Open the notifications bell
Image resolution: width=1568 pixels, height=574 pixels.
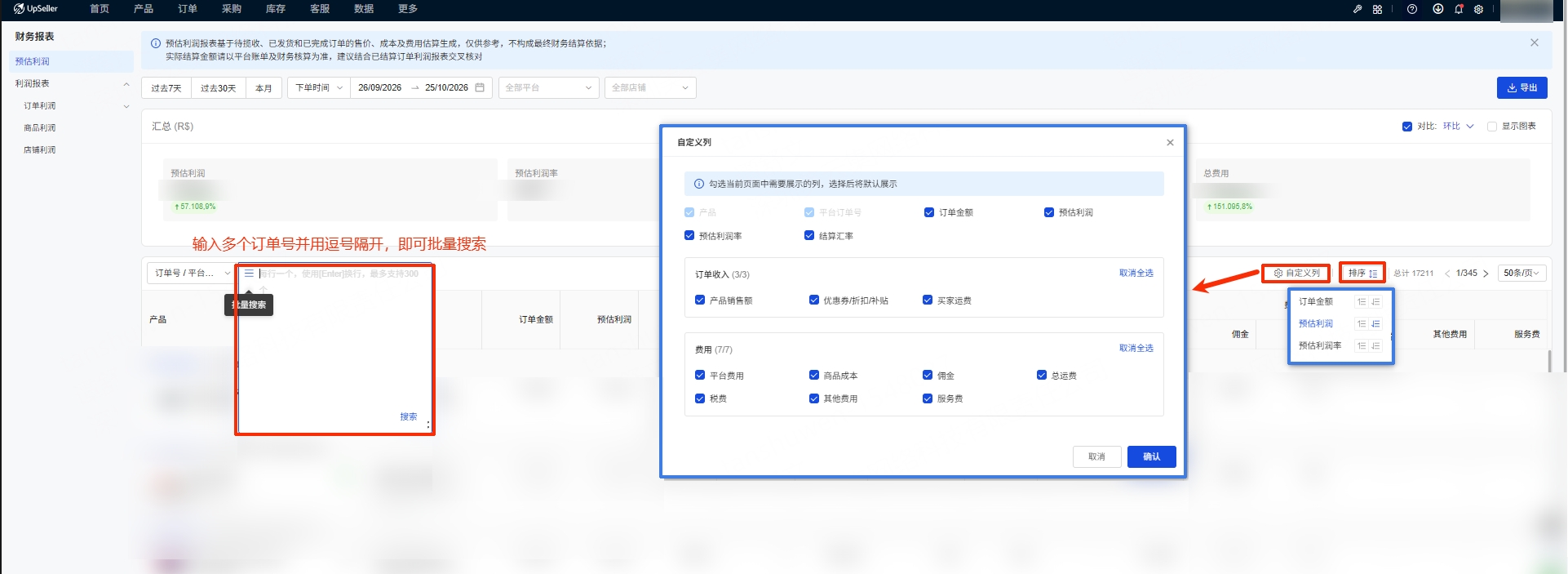coord(1459,9)
